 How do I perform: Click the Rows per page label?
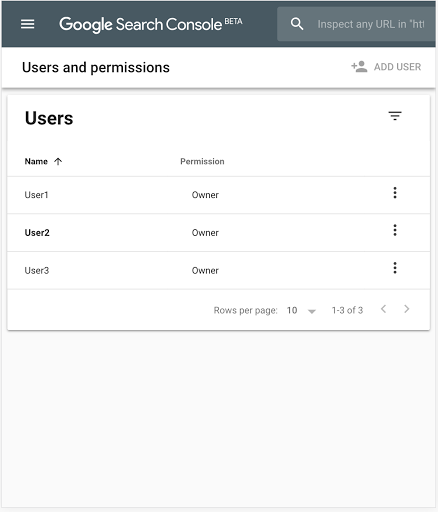pos(245,310)
